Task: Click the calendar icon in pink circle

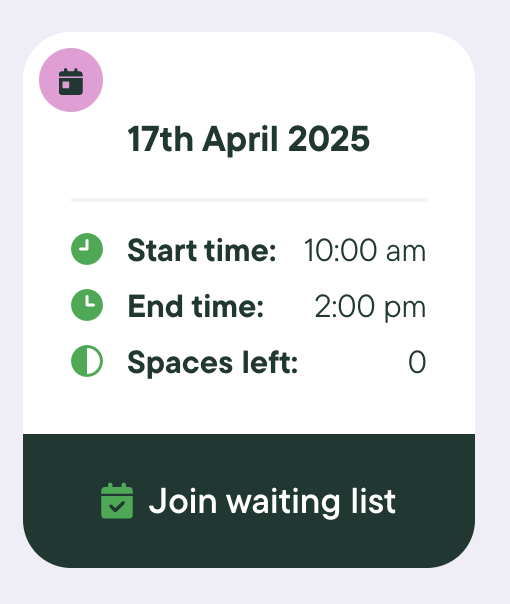Action: (x=71, y=80)
